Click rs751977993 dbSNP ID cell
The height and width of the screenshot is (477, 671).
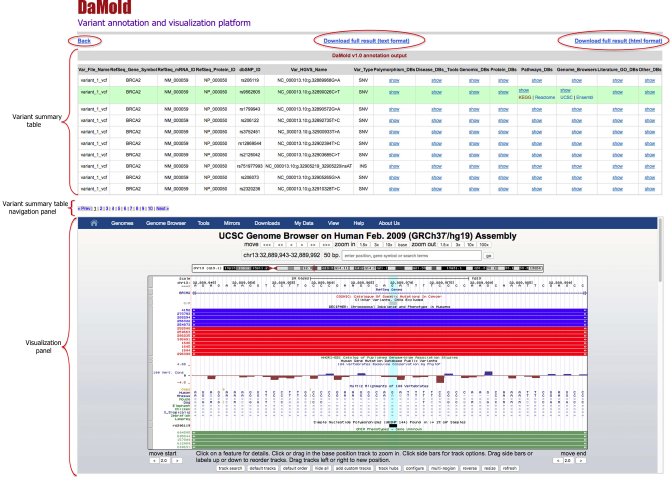point(249,166)
